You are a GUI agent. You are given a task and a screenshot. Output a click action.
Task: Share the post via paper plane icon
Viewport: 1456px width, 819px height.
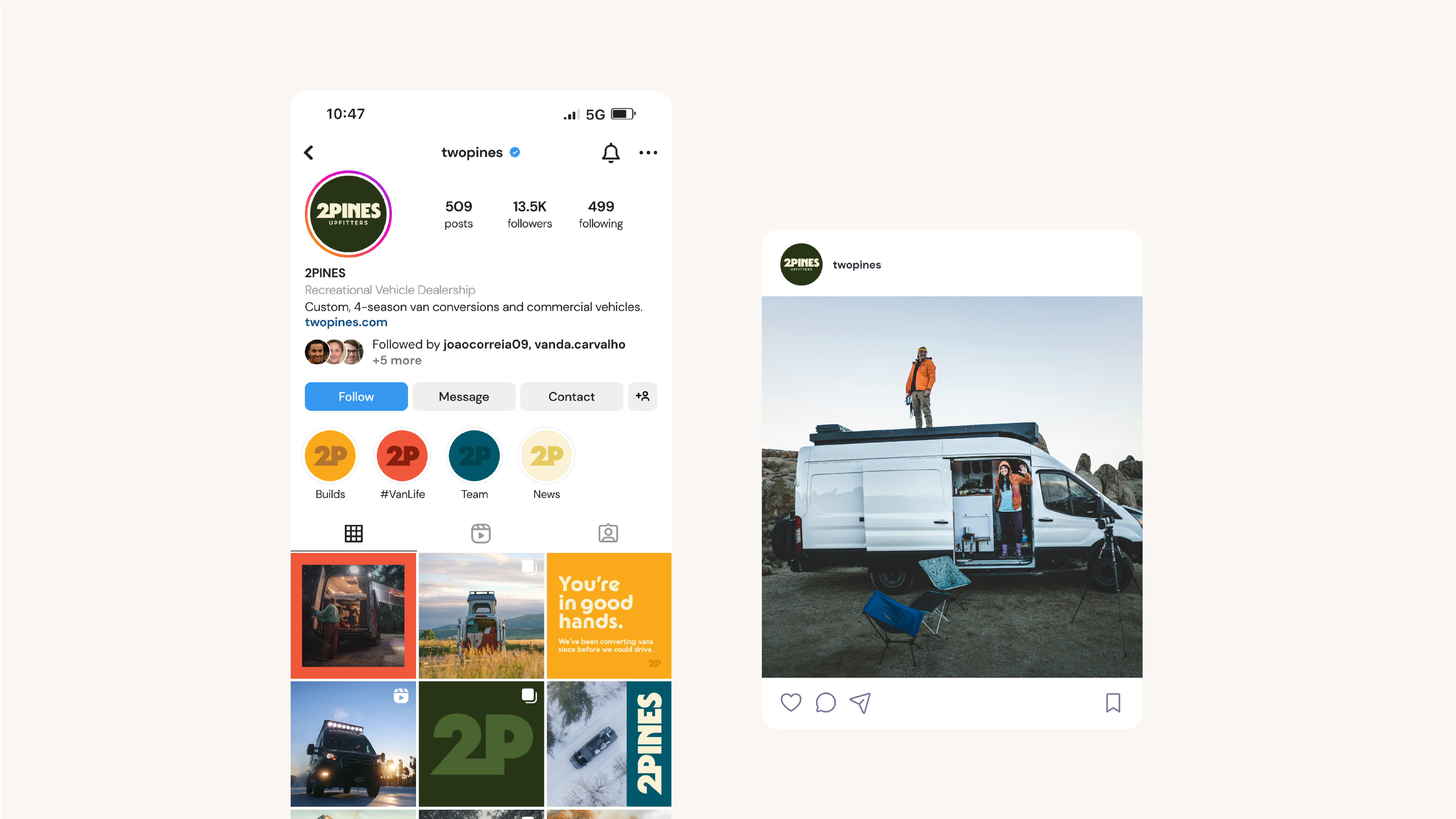(860, 703)
